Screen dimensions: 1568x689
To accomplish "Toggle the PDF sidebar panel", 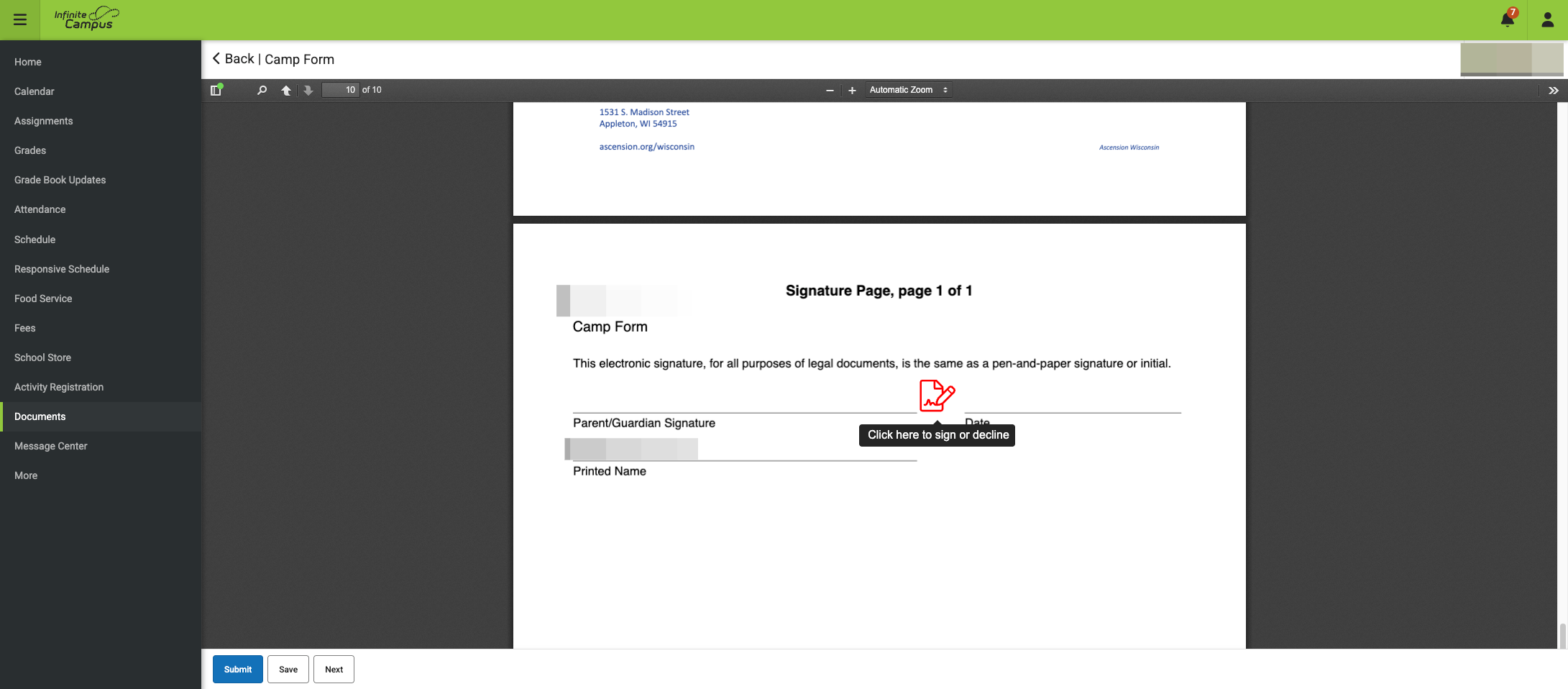I will 216,90.
